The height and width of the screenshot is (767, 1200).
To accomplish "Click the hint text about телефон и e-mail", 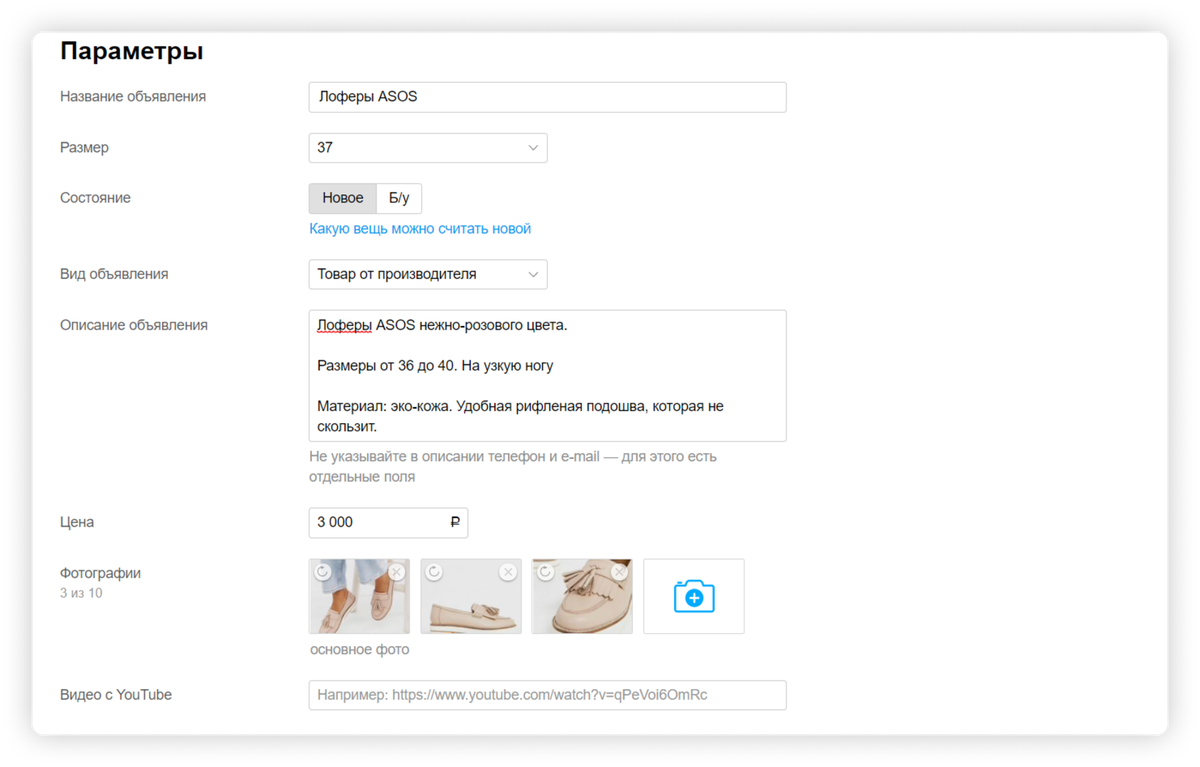I will (513, 467).
